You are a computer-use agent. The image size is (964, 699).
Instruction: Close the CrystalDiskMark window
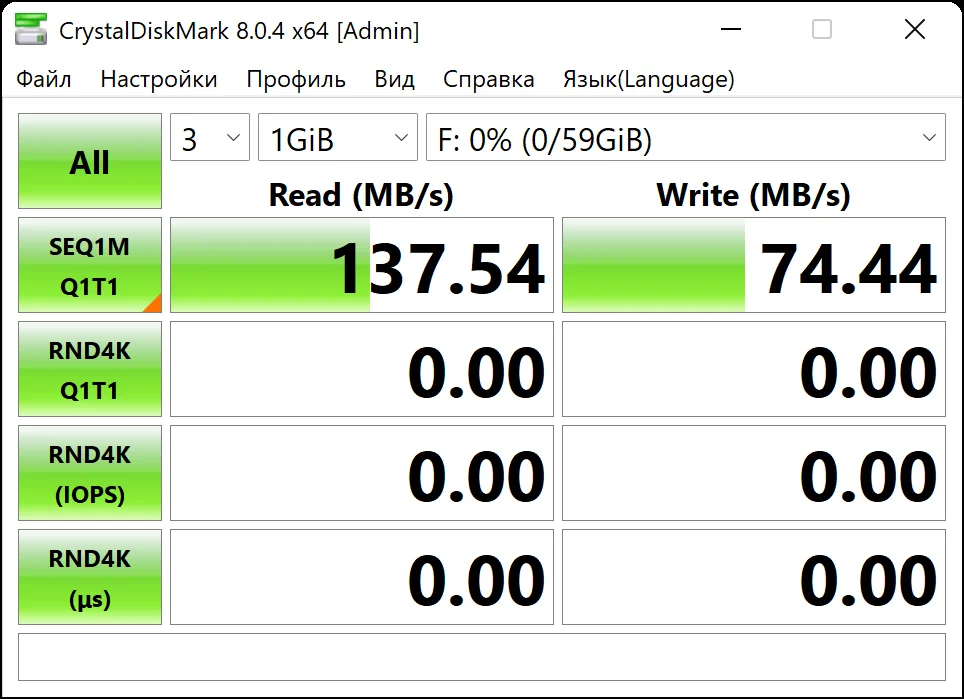coord(915,29)
